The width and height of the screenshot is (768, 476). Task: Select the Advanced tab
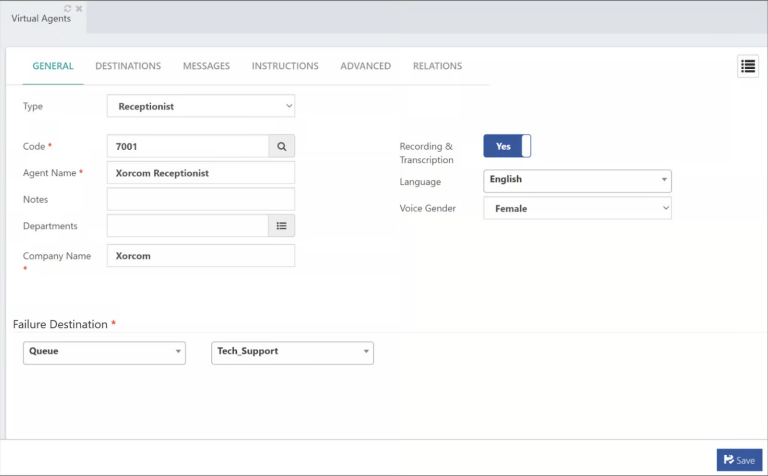click(x=365, y=66)
